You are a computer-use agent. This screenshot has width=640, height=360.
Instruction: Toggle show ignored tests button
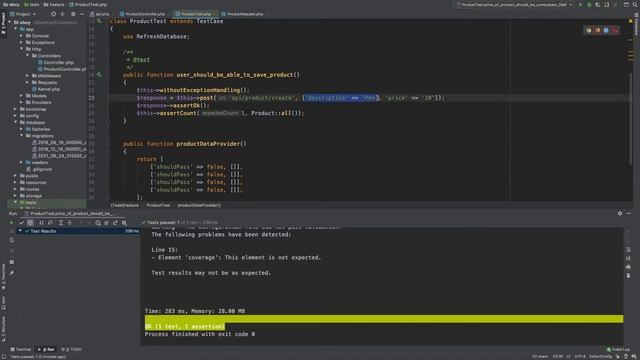point(30,223)
